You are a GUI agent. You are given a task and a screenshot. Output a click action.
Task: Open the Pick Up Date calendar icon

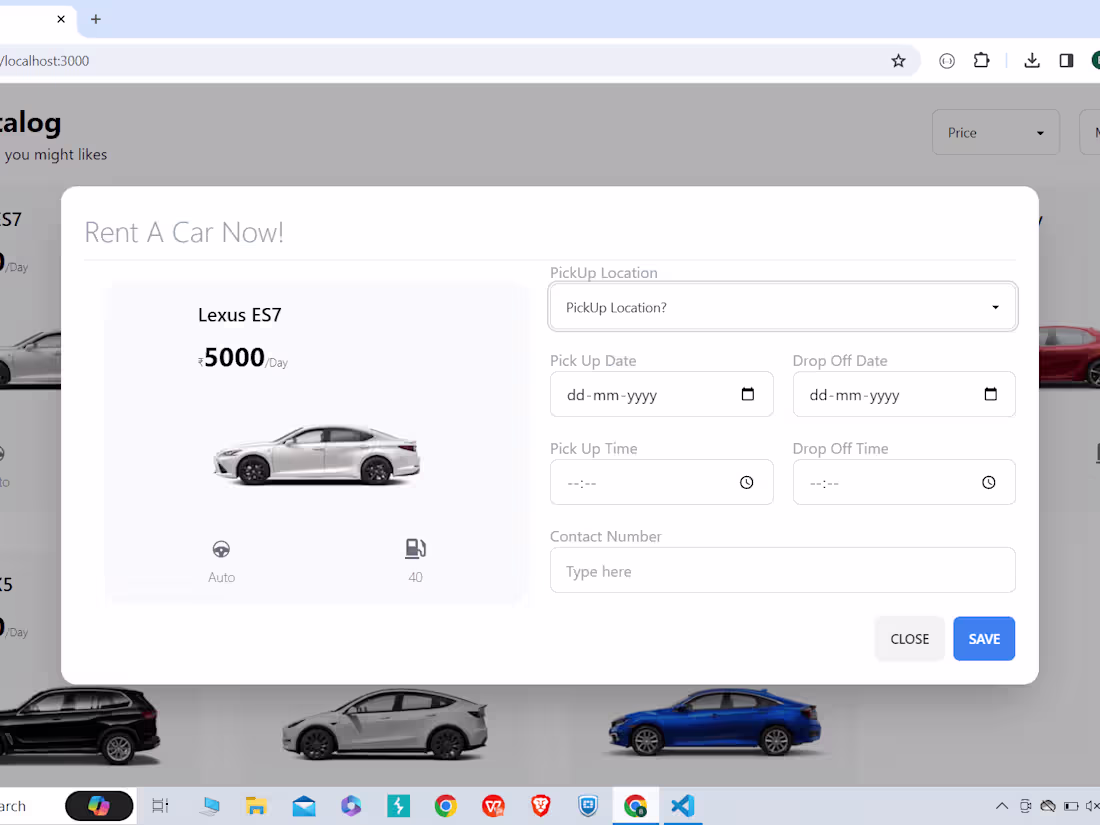(748, 394)
